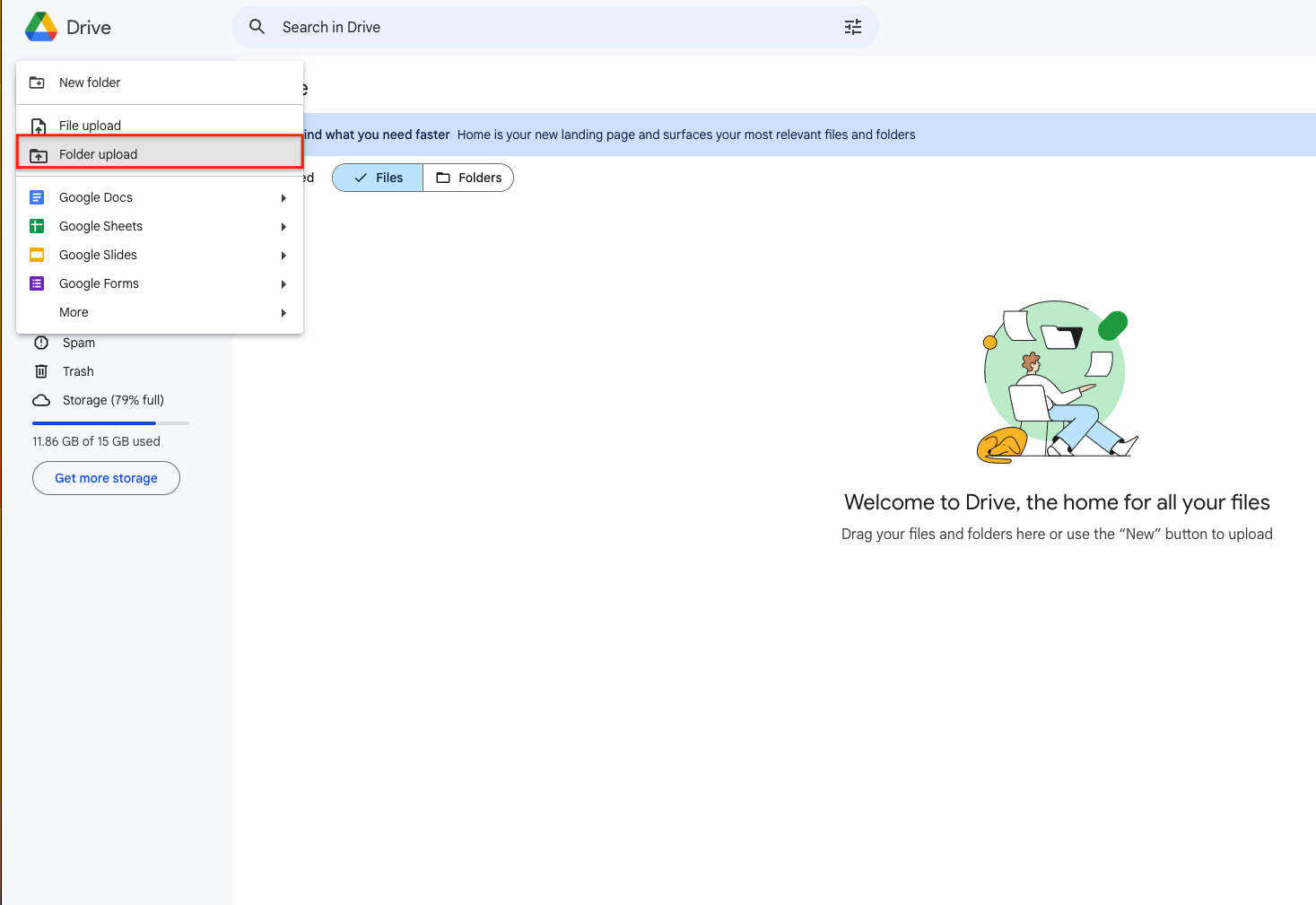Viewport: 1316px width, 905px height.
Task: Click the Google Sheets icon
Action: pos(37,226)
